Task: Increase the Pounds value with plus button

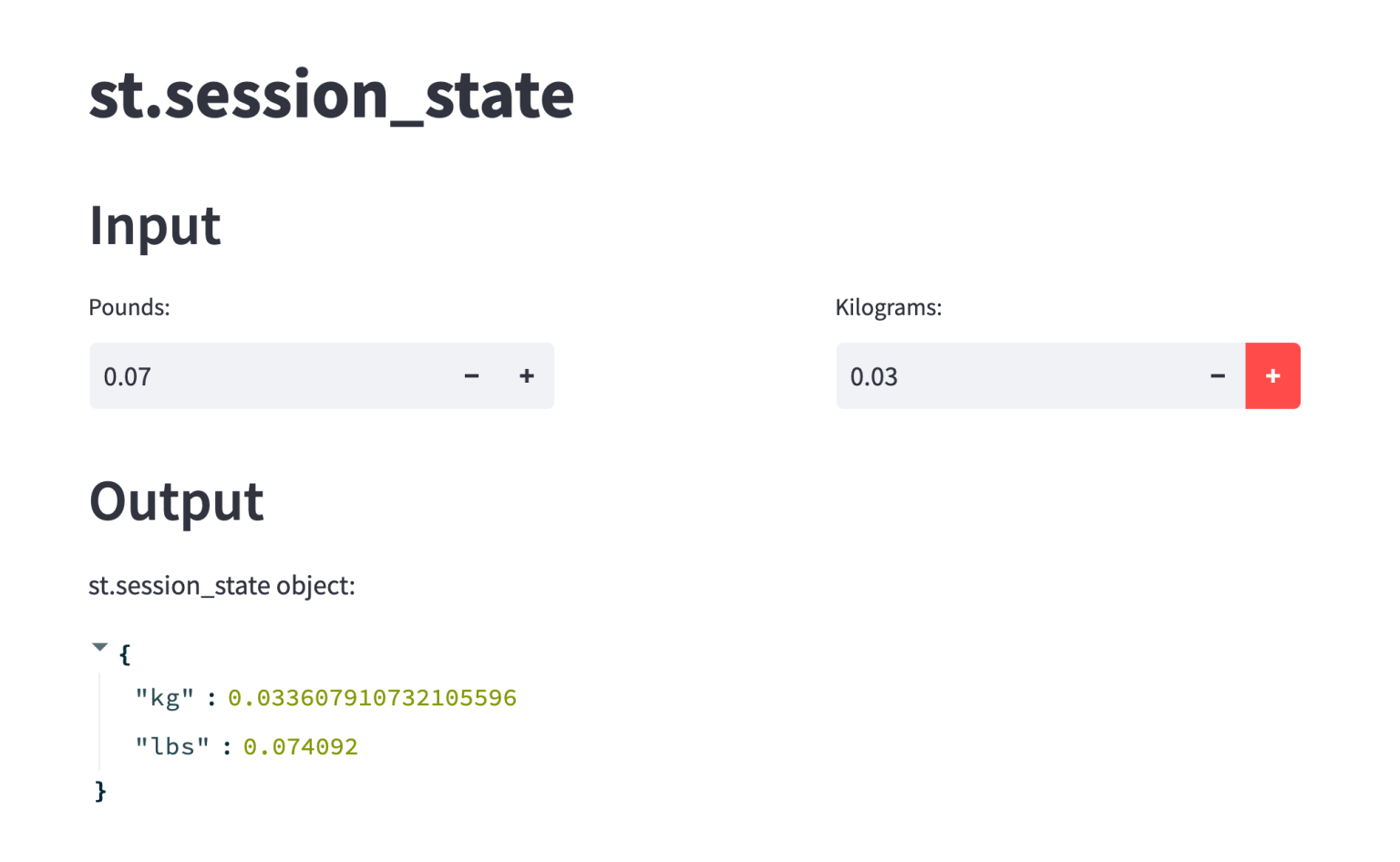Action: 527,376
